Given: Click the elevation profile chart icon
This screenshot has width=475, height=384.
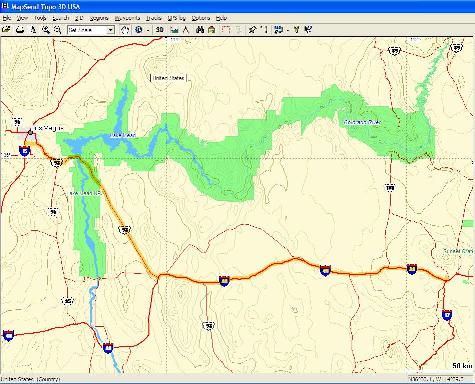Looking at the screenshot, I should point(174,30).
